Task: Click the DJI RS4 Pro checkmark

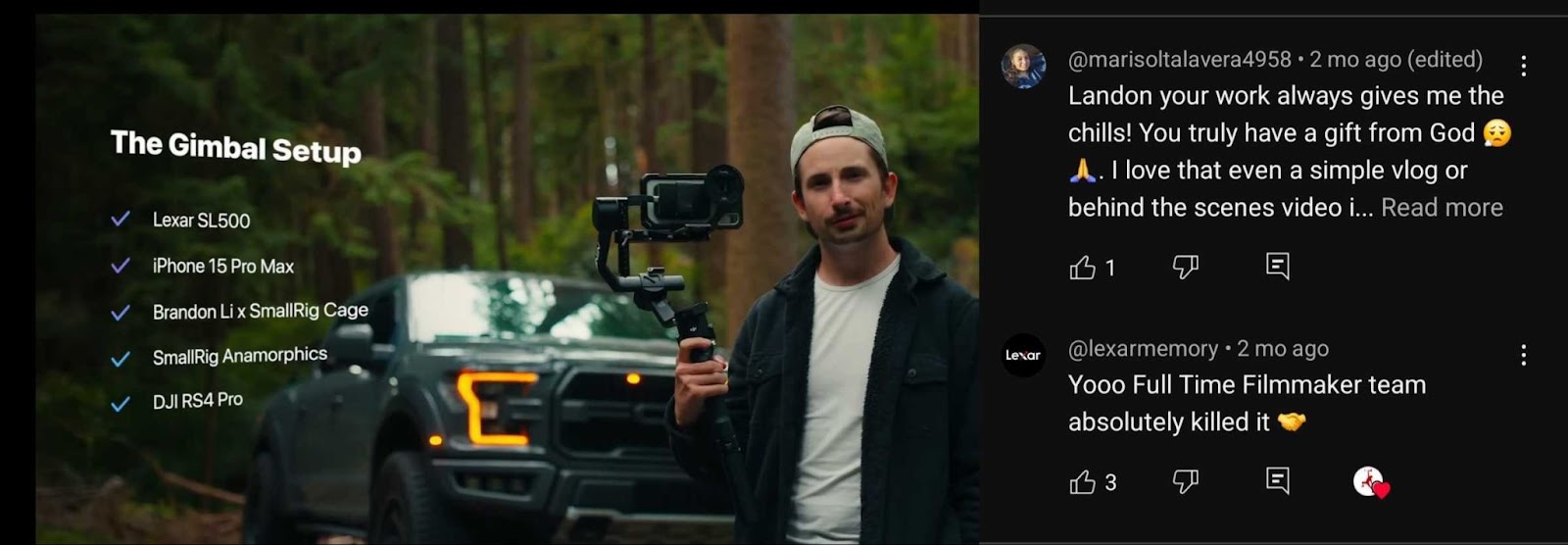Action: (x=121, y=404)
